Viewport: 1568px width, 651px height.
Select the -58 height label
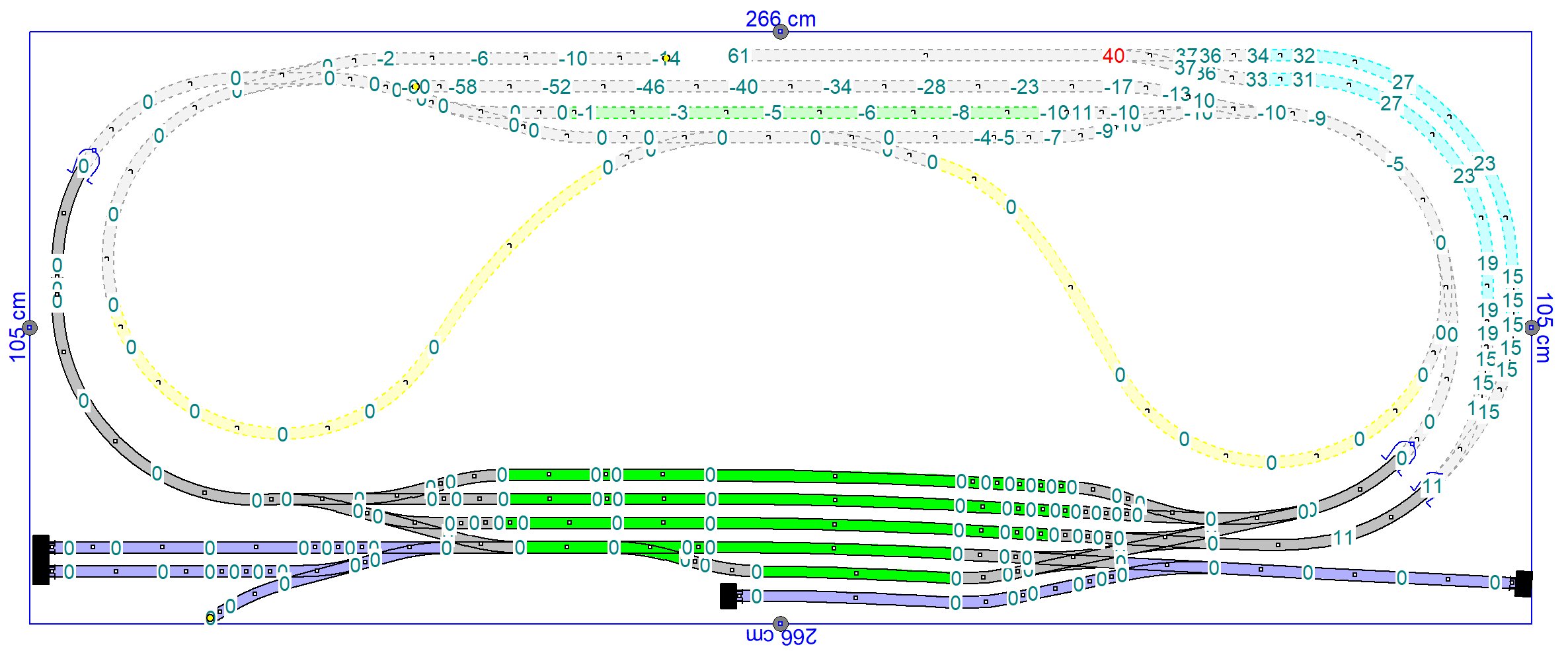coord(462,87)
